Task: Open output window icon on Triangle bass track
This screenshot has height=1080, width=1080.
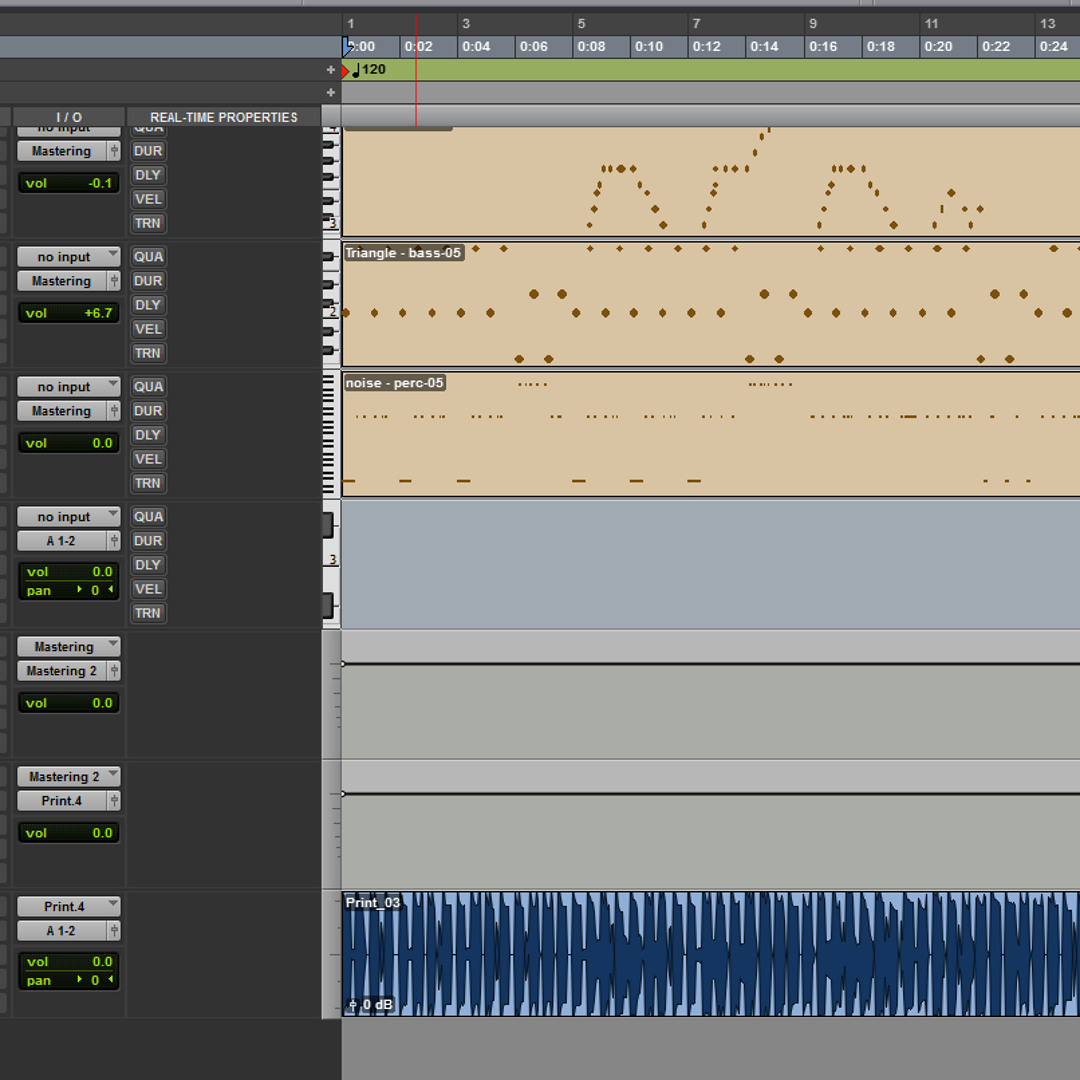Action: coord(114,281)
